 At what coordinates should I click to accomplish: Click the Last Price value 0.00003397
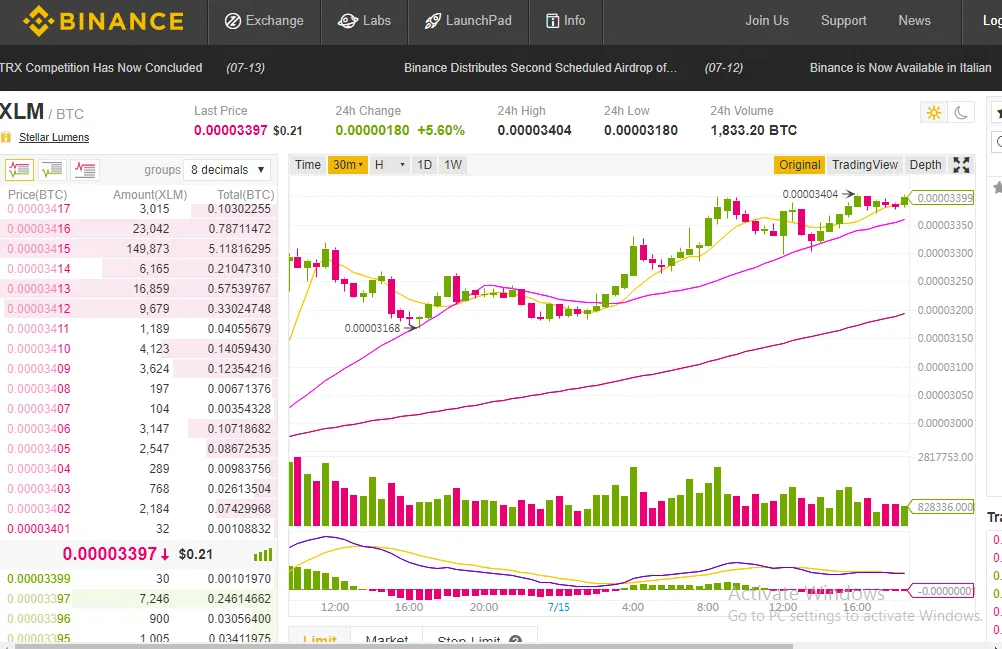[x=231, y=130]
